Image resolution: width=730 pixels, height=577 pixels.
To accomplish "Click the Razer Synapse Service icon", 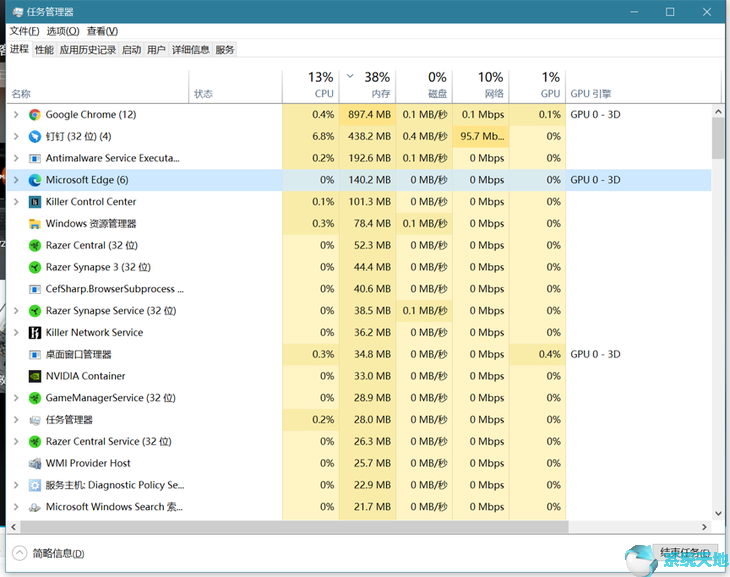I will pyautogui.click(x=34, y=311).
